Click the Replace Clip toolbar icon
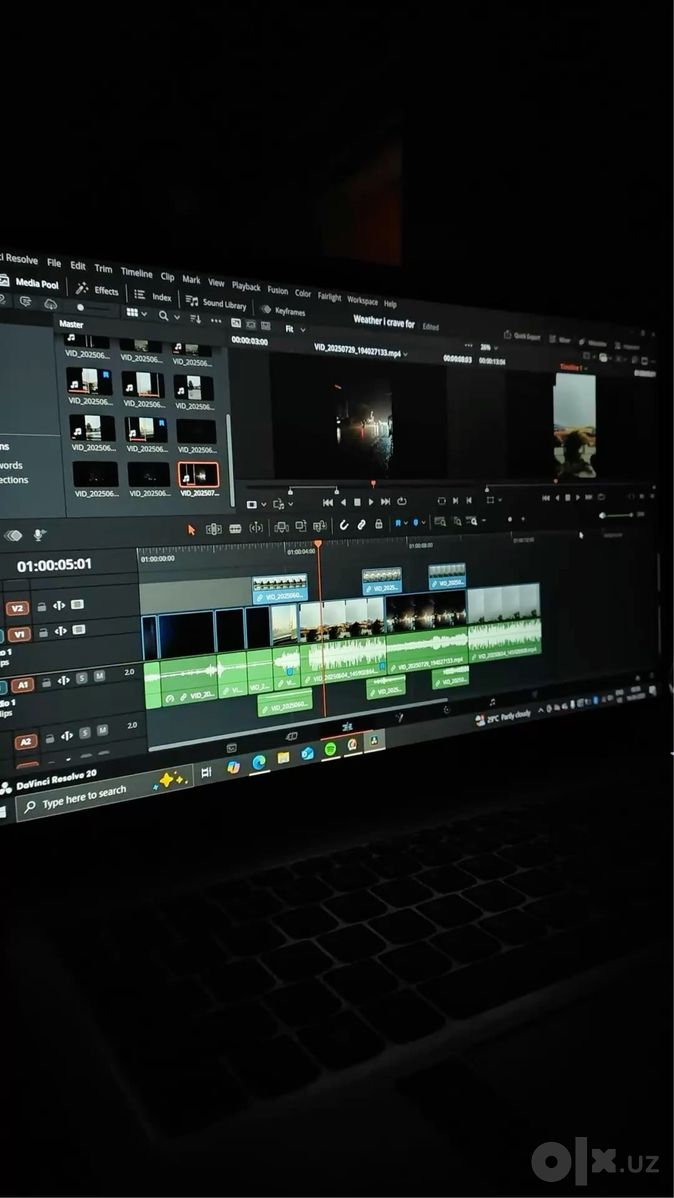 (319, 526)
